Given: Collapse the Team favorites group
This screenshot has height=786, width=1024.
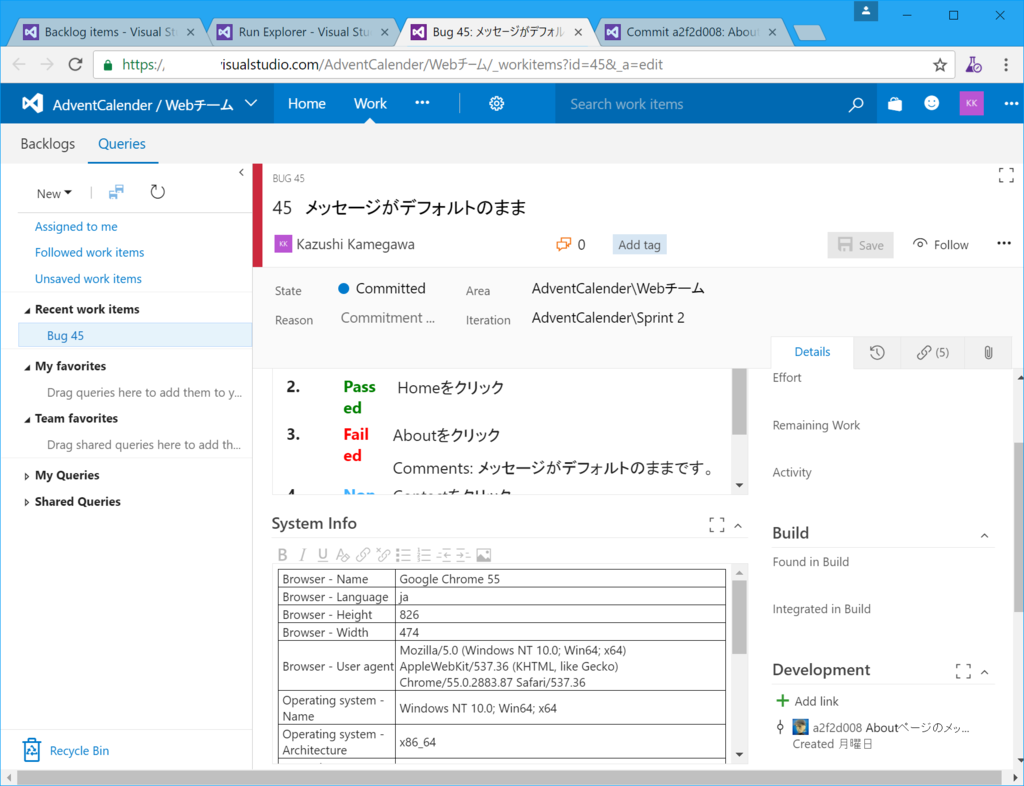Looking at the screenshot, I should [27, 420].
